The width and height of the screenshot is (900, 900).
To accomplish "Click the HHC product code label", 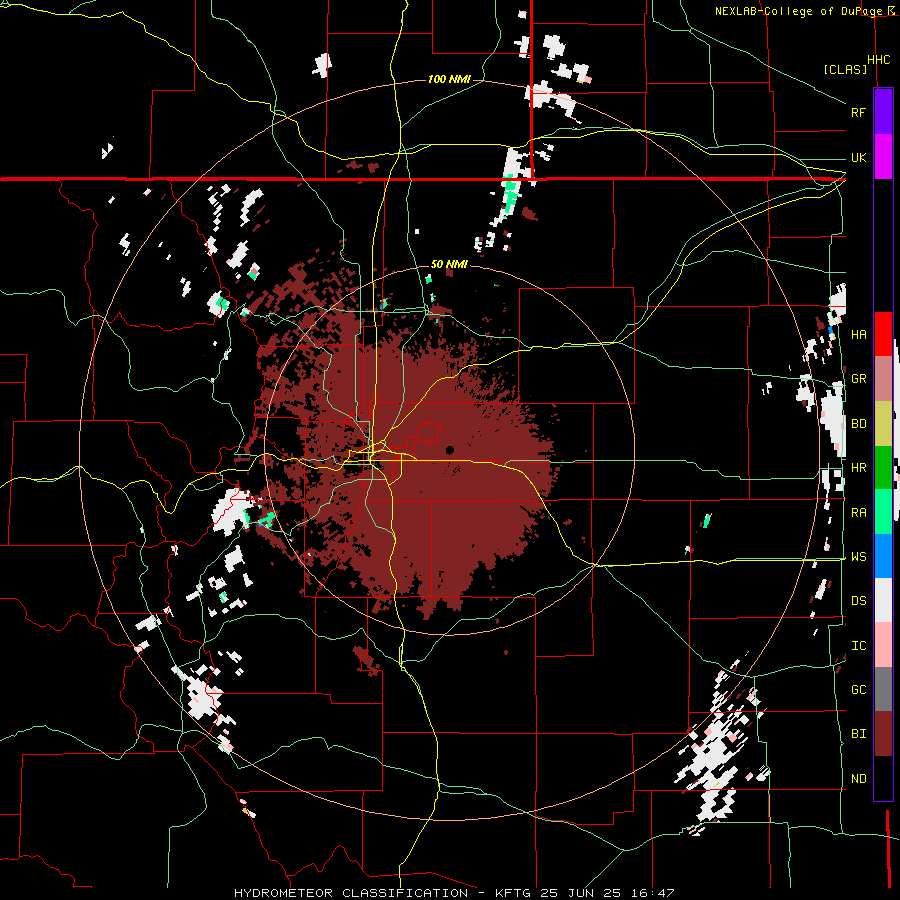I will point(878,60).
